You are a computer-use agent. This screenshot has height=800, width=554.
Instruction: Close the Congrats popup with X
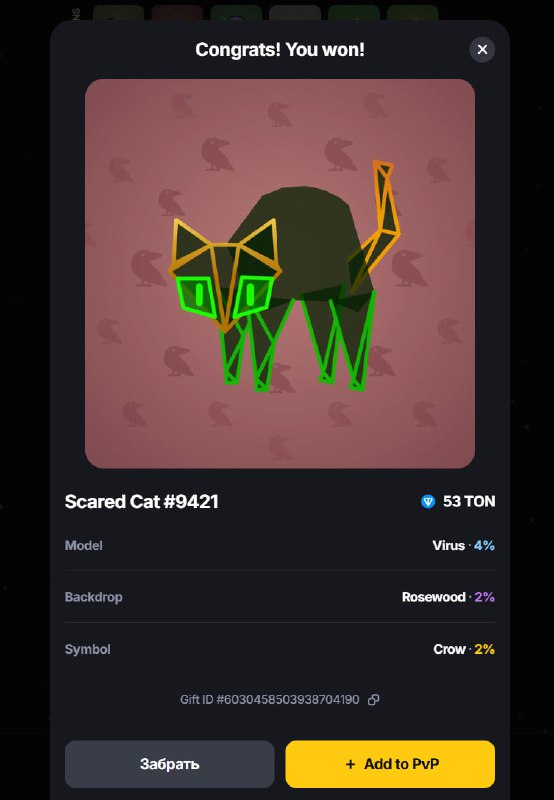pos(482,49)
